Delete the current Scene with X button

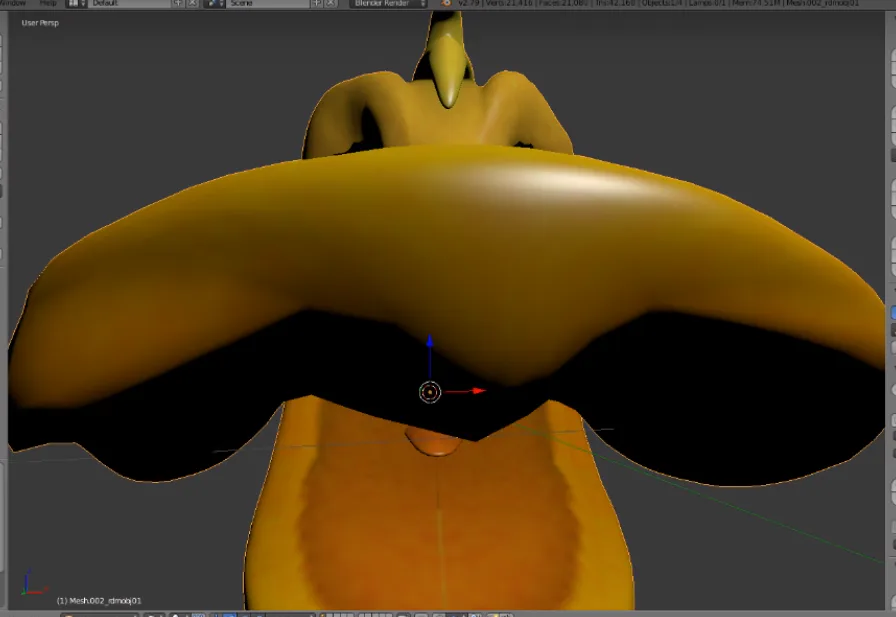(x=331, y=3)
